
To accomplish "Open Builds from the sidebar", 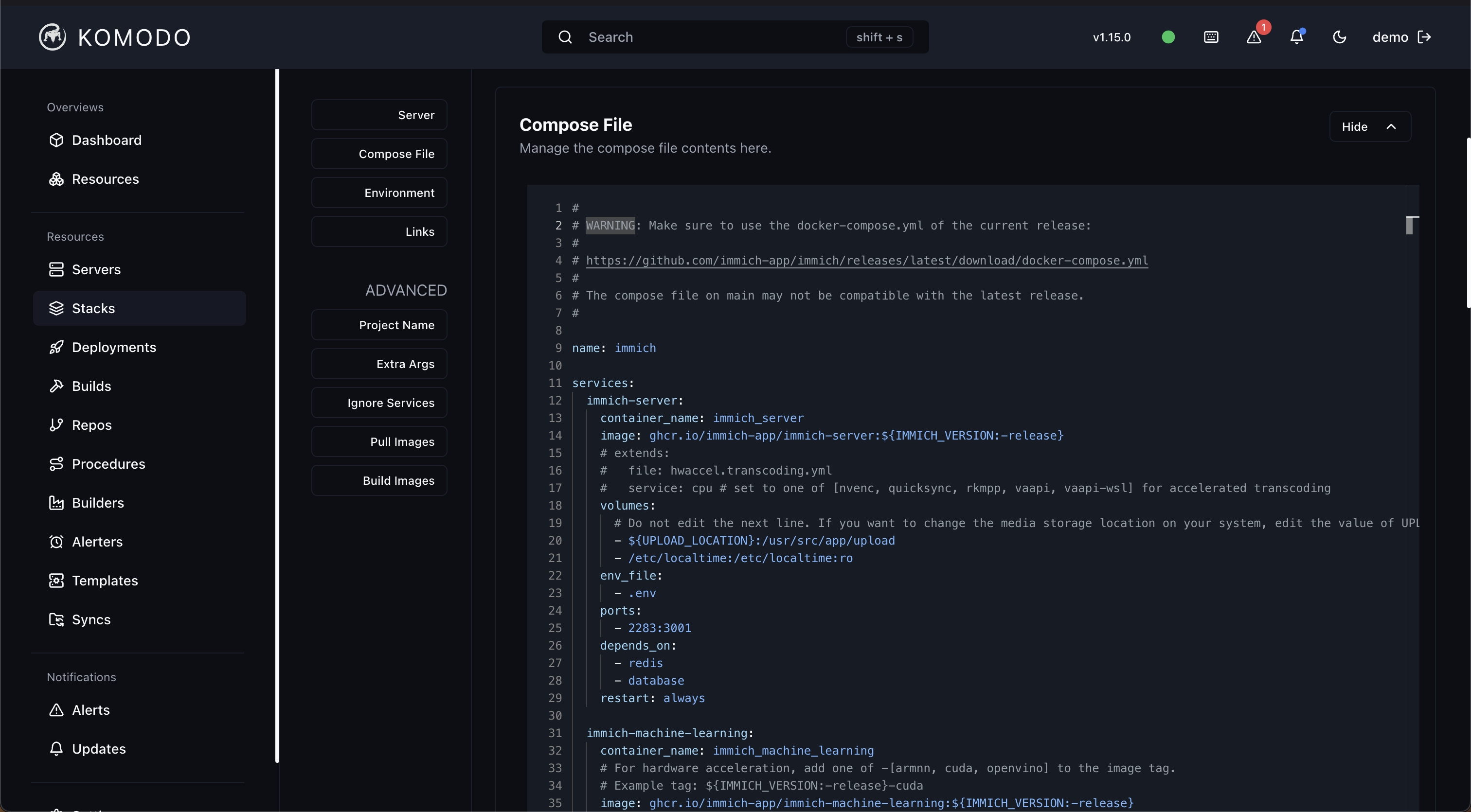I will 91,386.
